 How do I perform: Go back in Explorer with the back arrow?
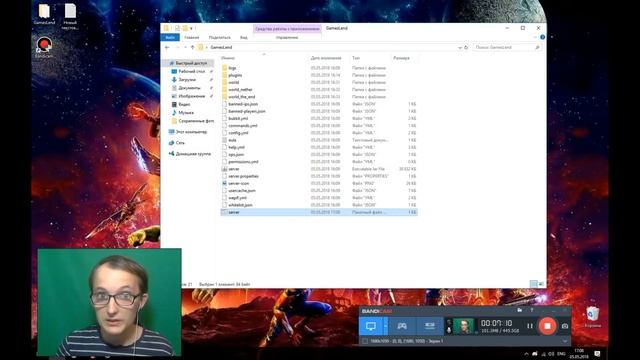(x=167, y=47)
